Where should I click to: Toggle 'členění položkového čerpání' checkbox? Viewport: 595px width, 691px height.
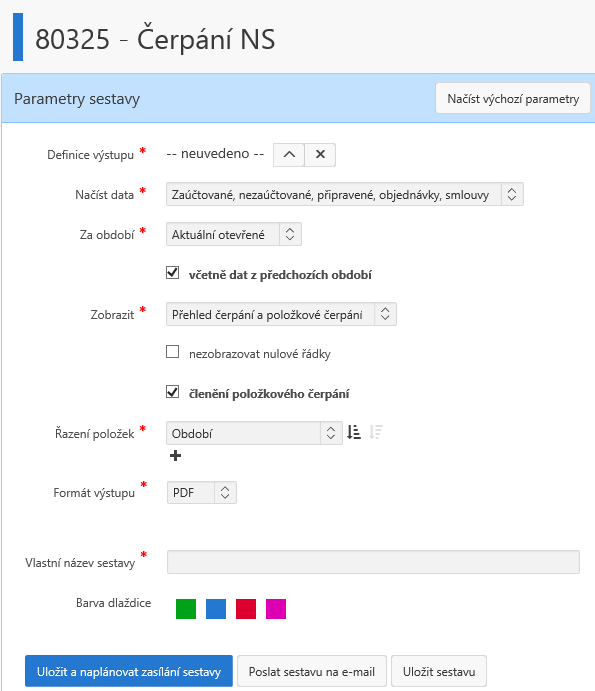pos(173,392)
